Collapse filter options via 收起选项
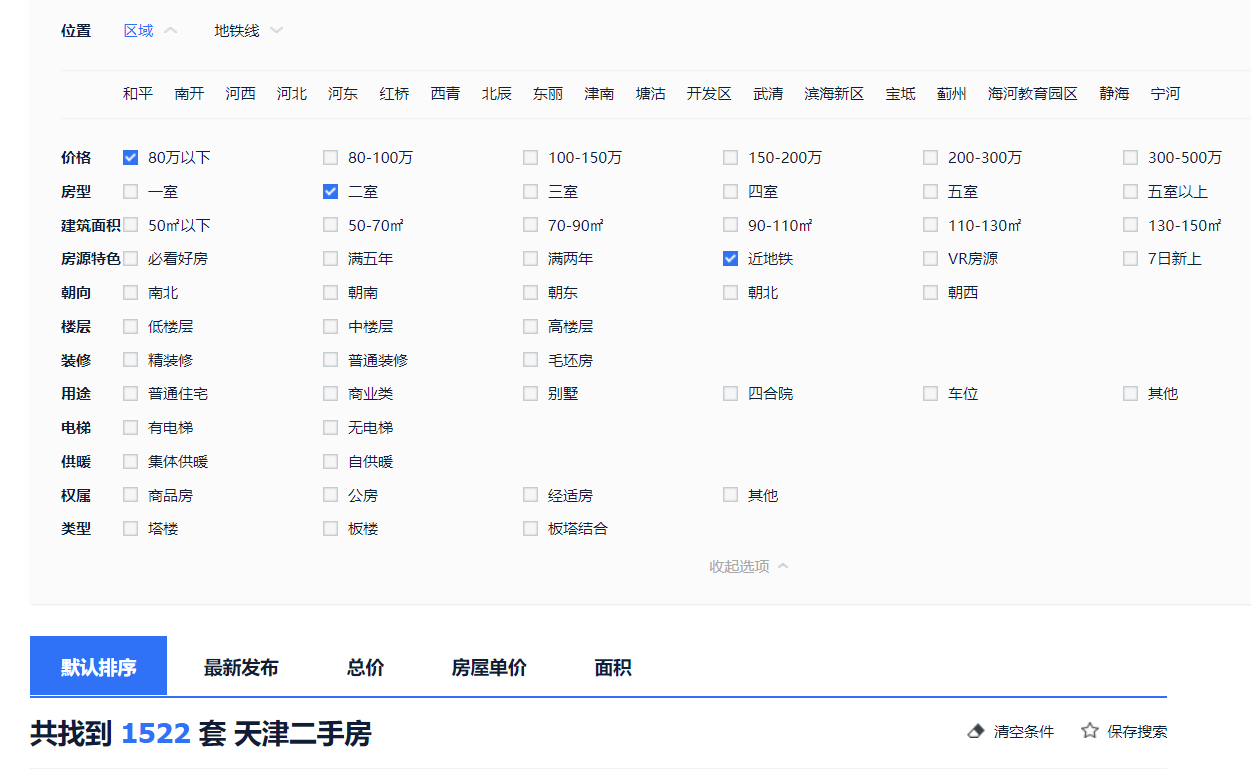Screen dimensions: 1251x783 point(748,567)
